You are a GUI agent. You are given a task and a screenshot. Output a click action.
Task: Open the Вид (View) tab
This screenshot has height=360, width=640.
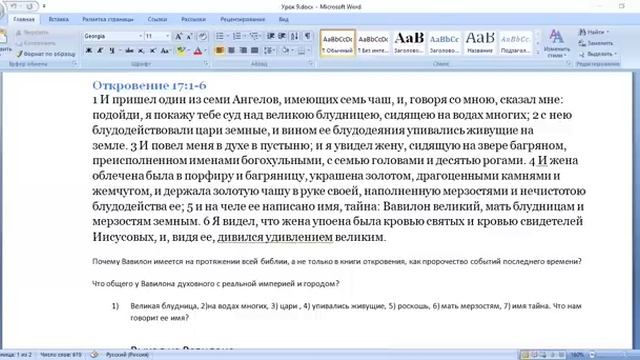[x=284, y=19]
